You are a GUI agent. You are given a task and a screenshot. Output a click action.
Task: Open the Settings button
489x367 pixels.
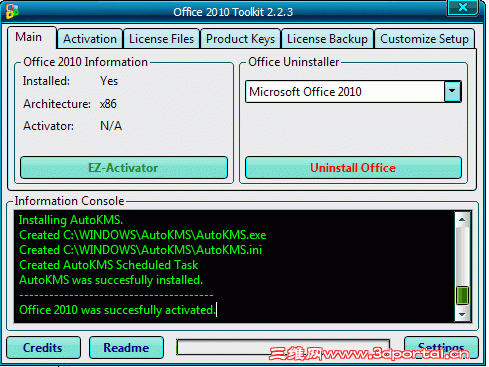[441, 348]
